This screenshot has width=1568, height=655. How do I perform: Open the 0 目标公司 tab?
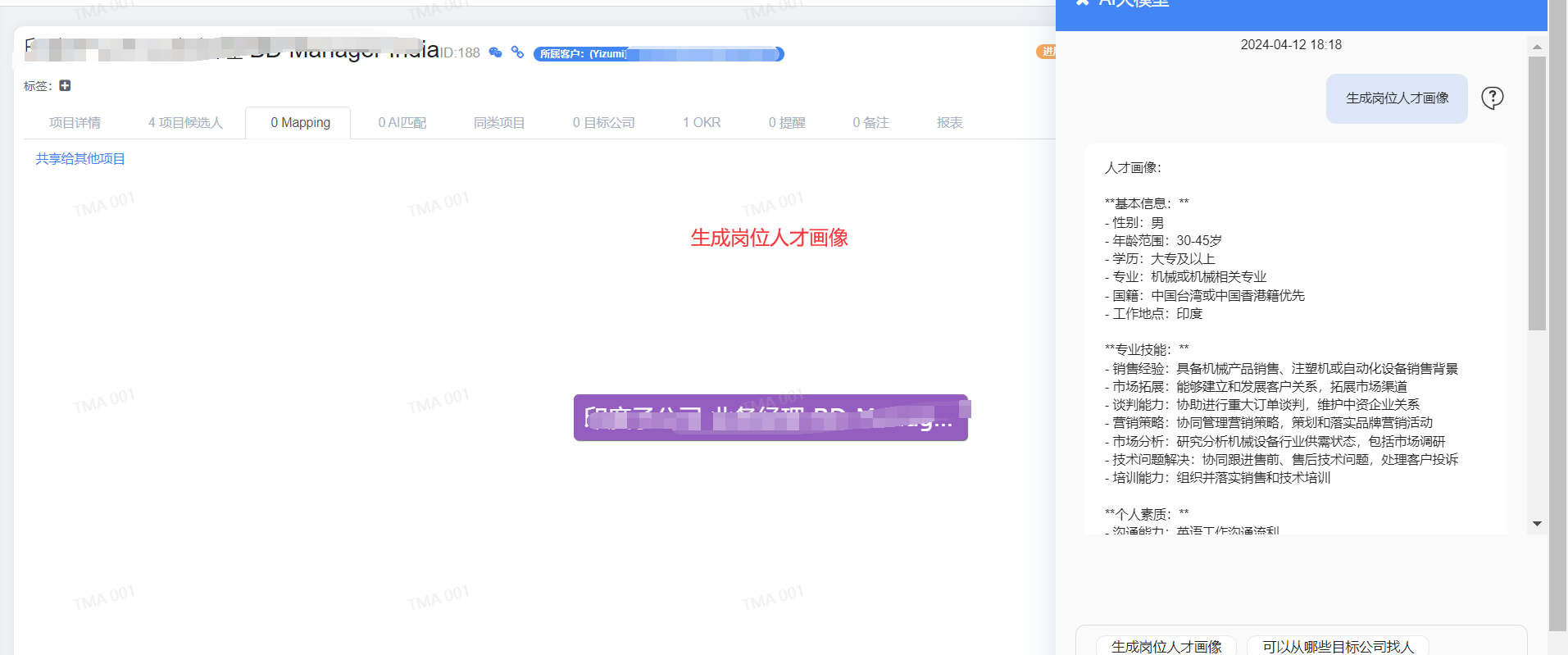[603, 123]
